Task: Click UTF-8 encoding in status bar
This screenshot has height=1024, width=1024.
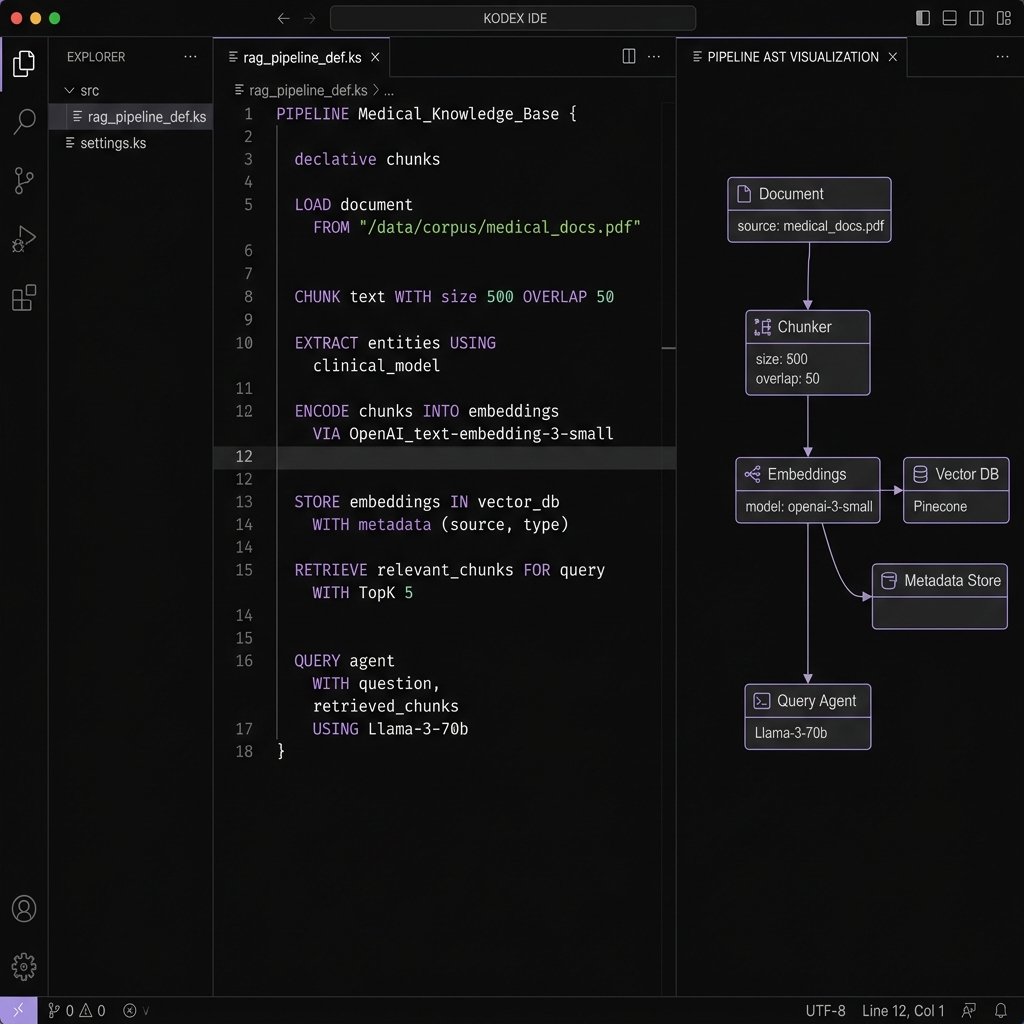Action: click(825, 1011)
